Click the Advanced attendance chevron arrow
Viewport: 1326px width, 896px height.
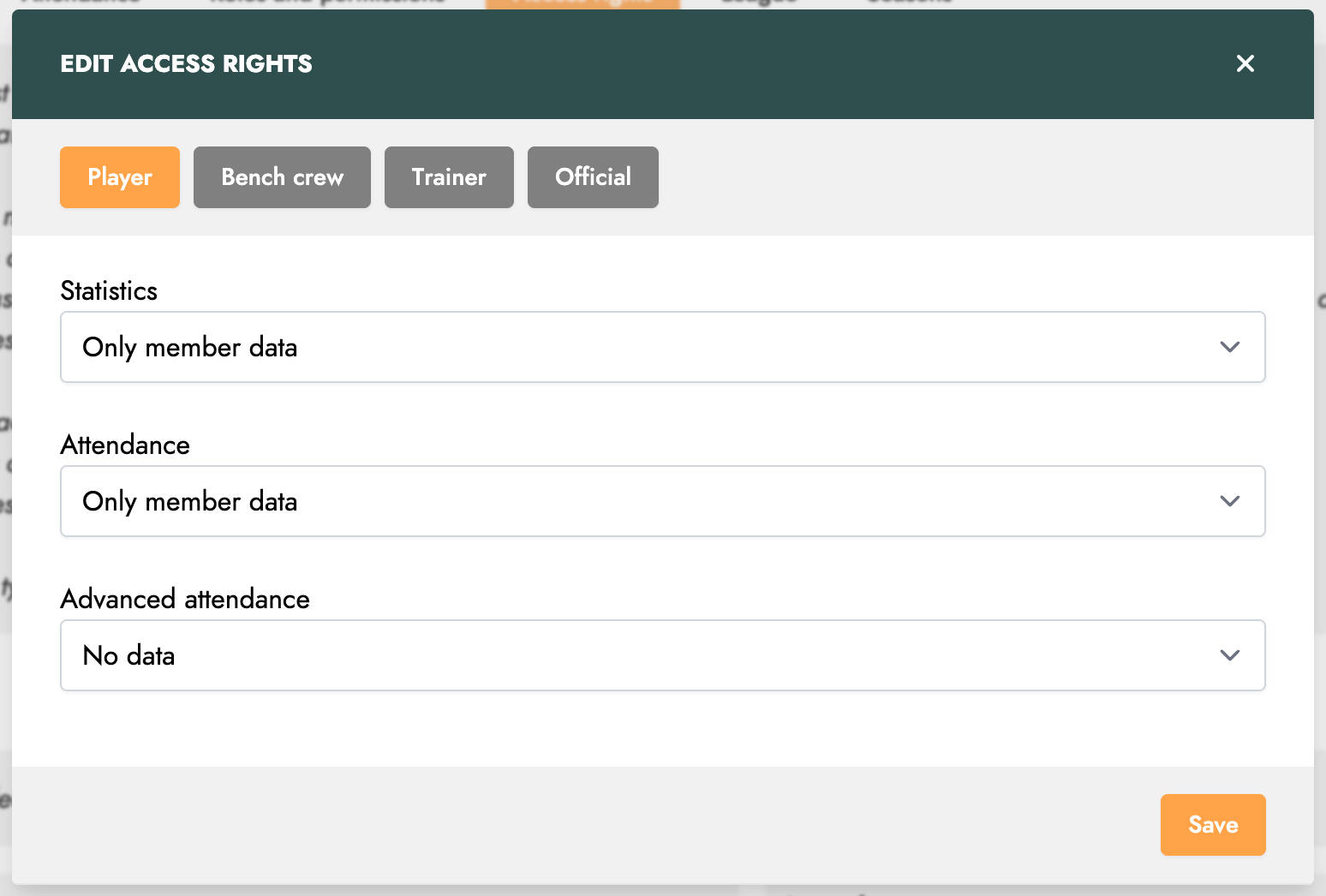[1229, 655]
